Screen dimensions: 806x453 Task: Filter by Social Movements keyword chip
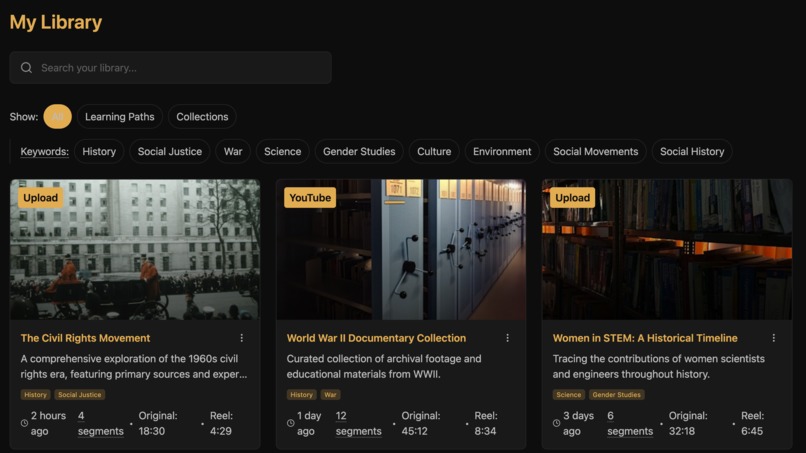coord(596,152)
